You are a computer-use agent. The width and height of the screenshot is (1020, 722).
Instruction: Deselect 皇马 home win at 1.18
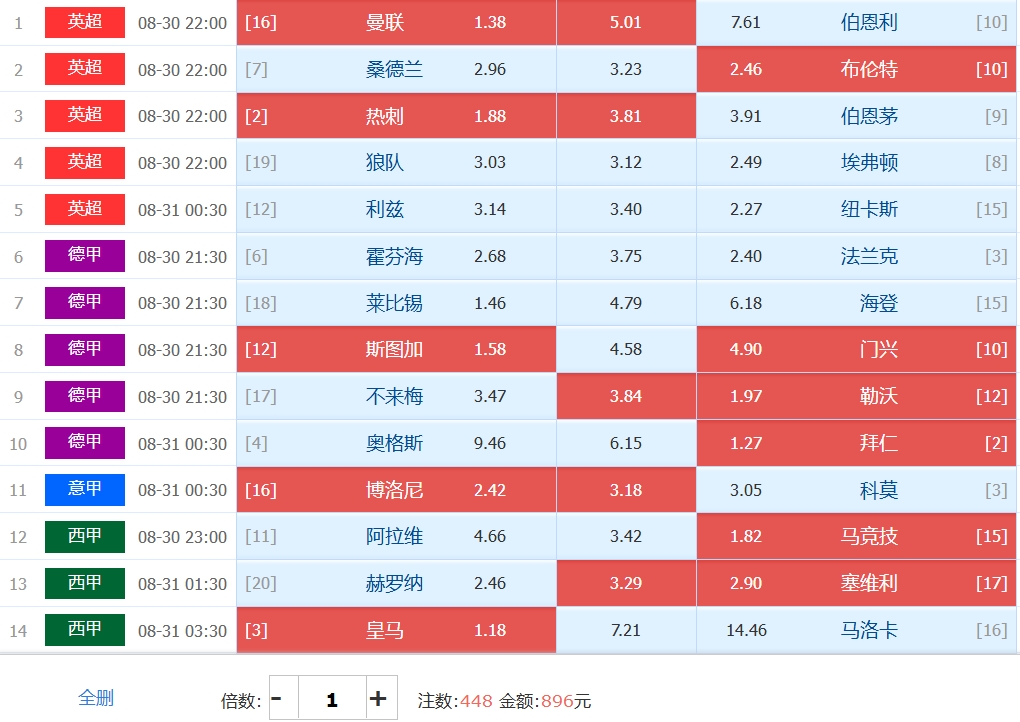pos(396,630)
